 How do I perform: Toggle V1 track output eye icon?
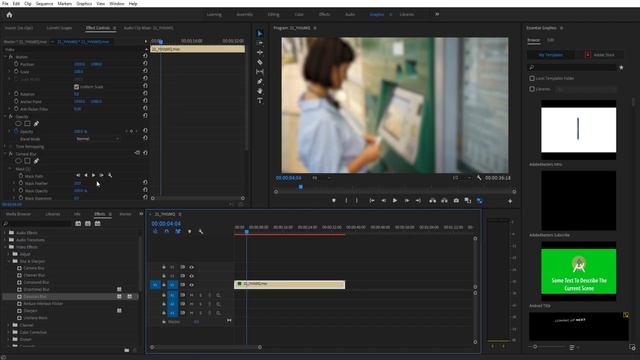[x=191, y=285]
